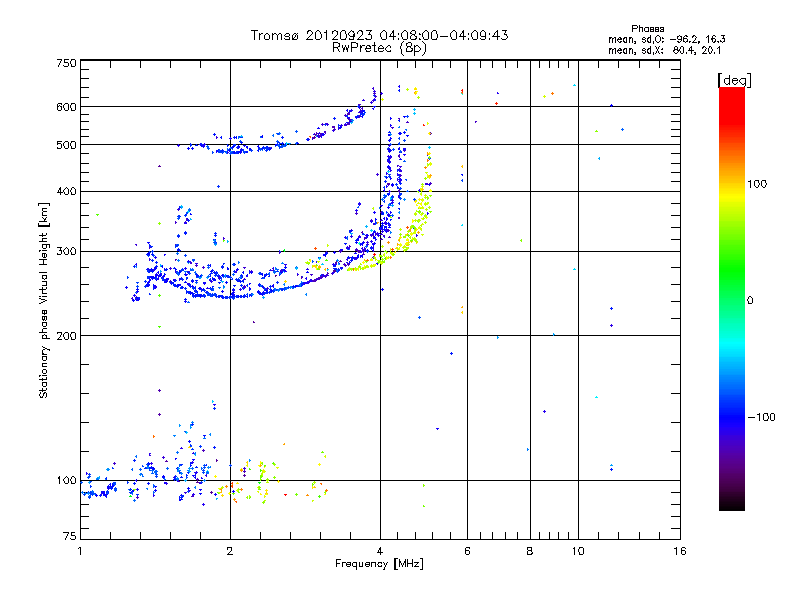Click the '[deg]' colorbar unit label
The height and width of the screenshot is (600, 800).
734,80
